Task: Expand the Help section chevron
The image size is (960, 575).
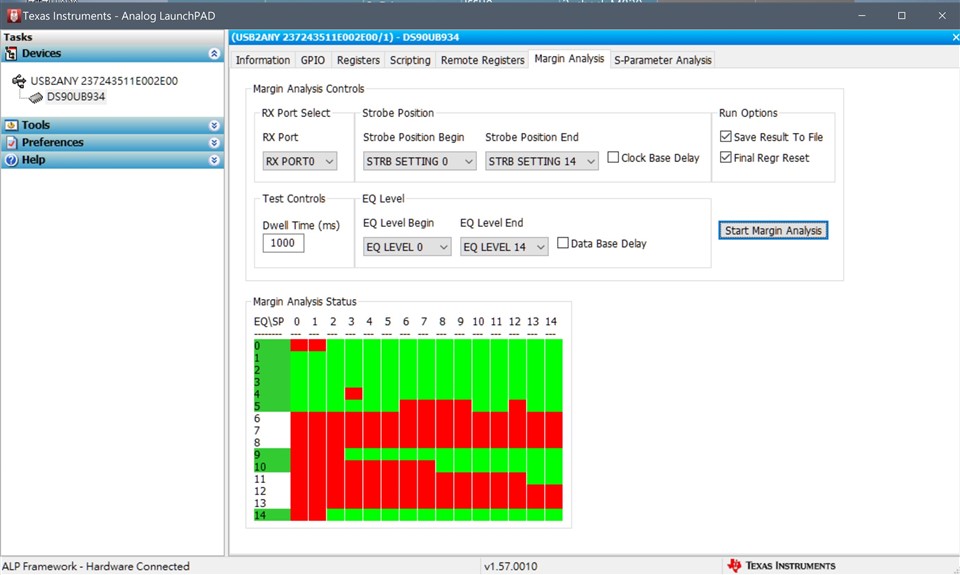Action: (214, 160)
